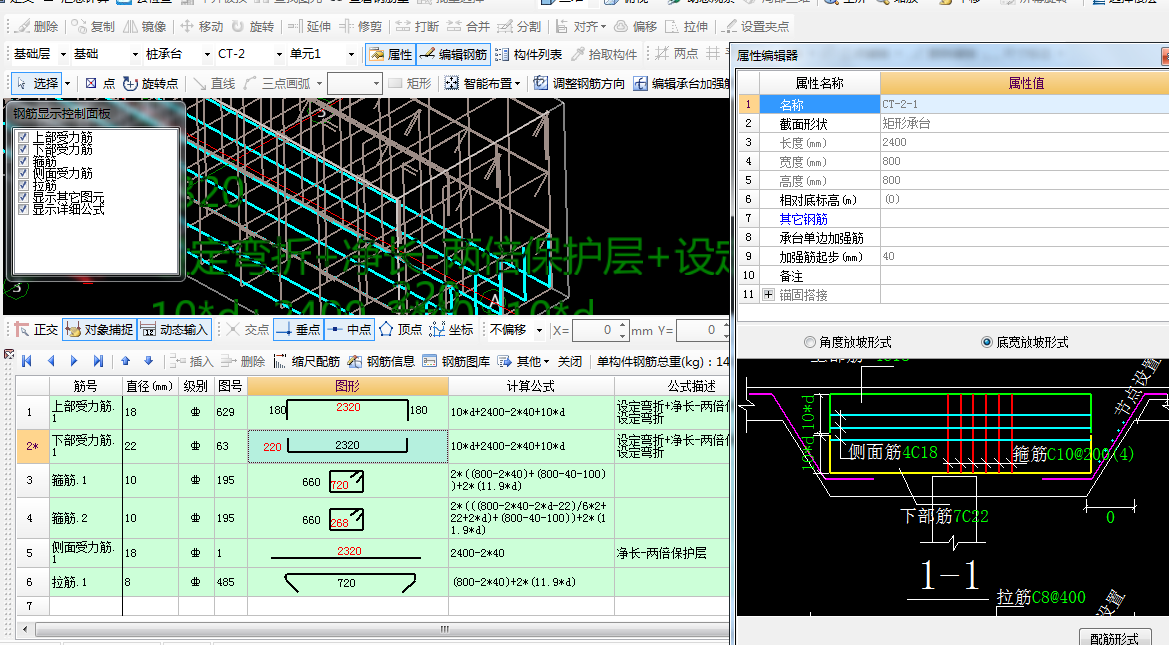This screenshot has height=645, width=1169.
Task: Click the X coordinate input field
Action: (597, 330)
